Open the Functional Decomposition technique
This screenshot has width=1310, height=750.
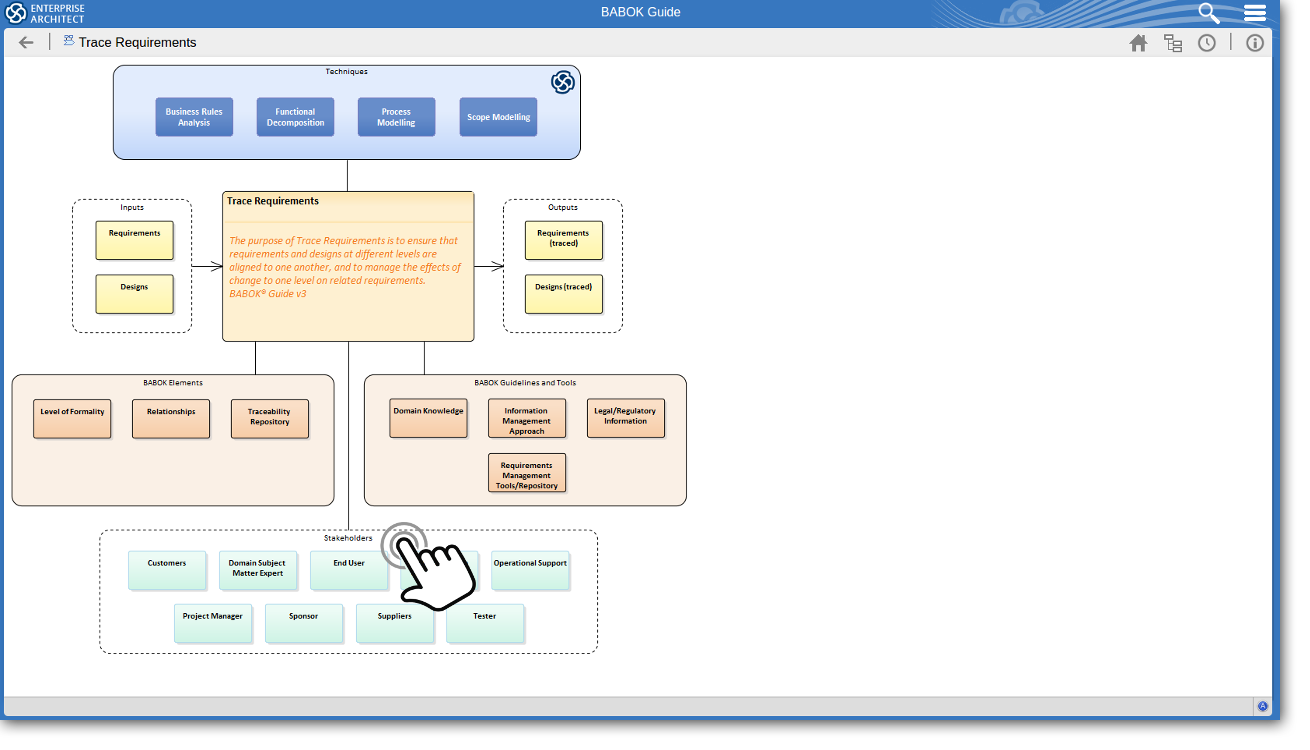point(295,117)
